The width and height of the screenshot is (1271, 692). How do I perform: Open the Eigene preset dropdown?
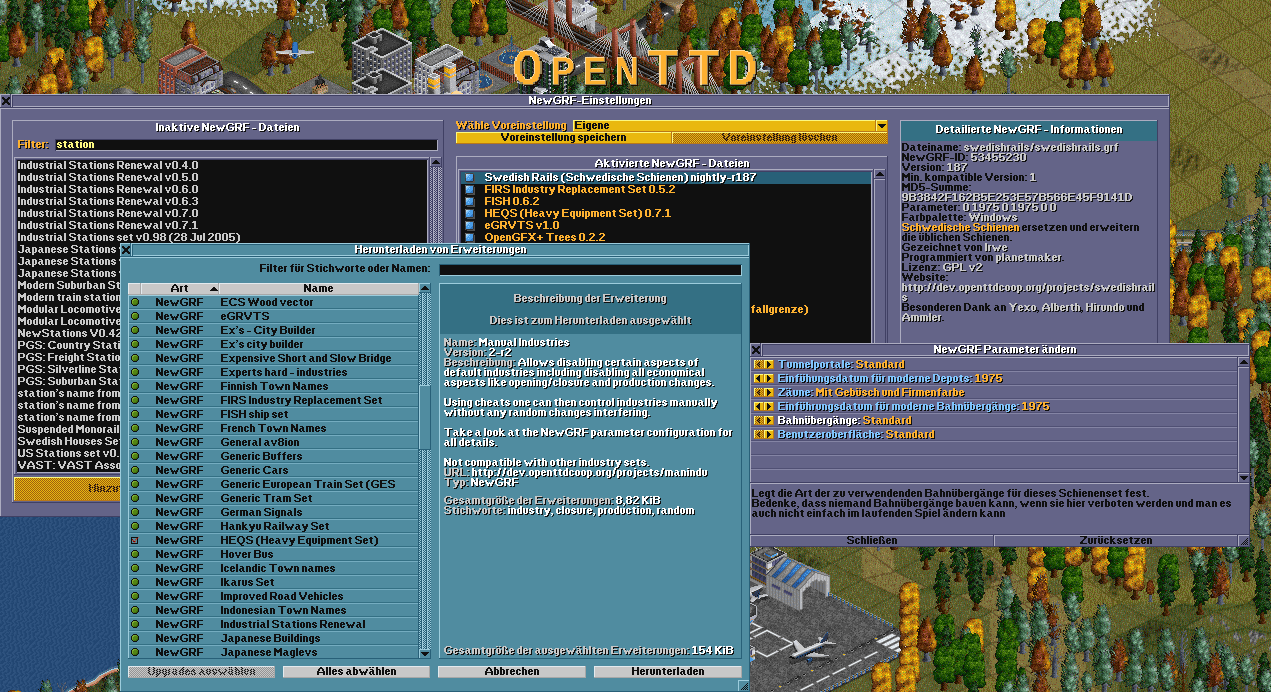[x=879, y=126]
